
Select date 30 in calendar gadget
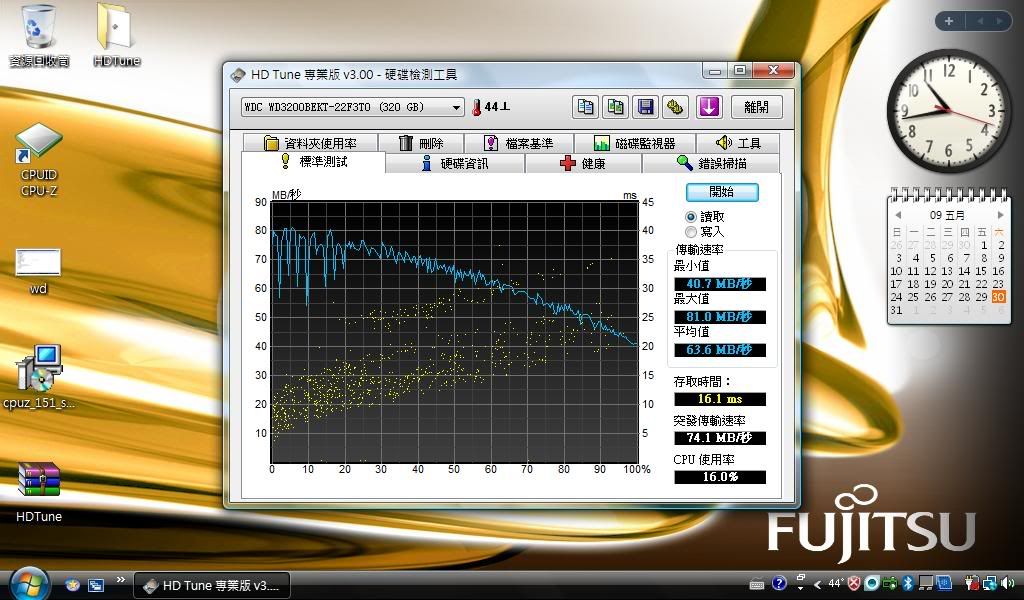pos(999,296)
